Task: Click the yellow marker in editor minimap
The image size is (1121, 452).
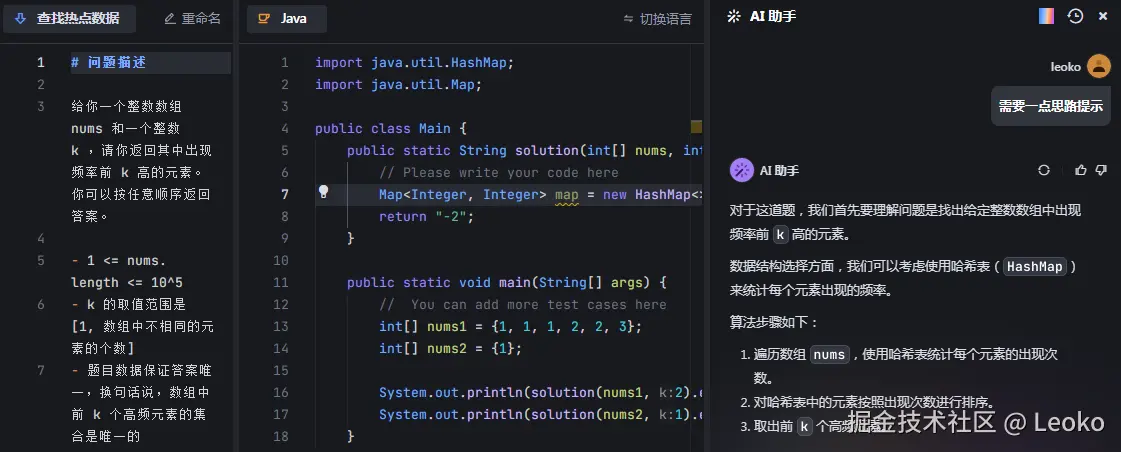Action: 696,127
